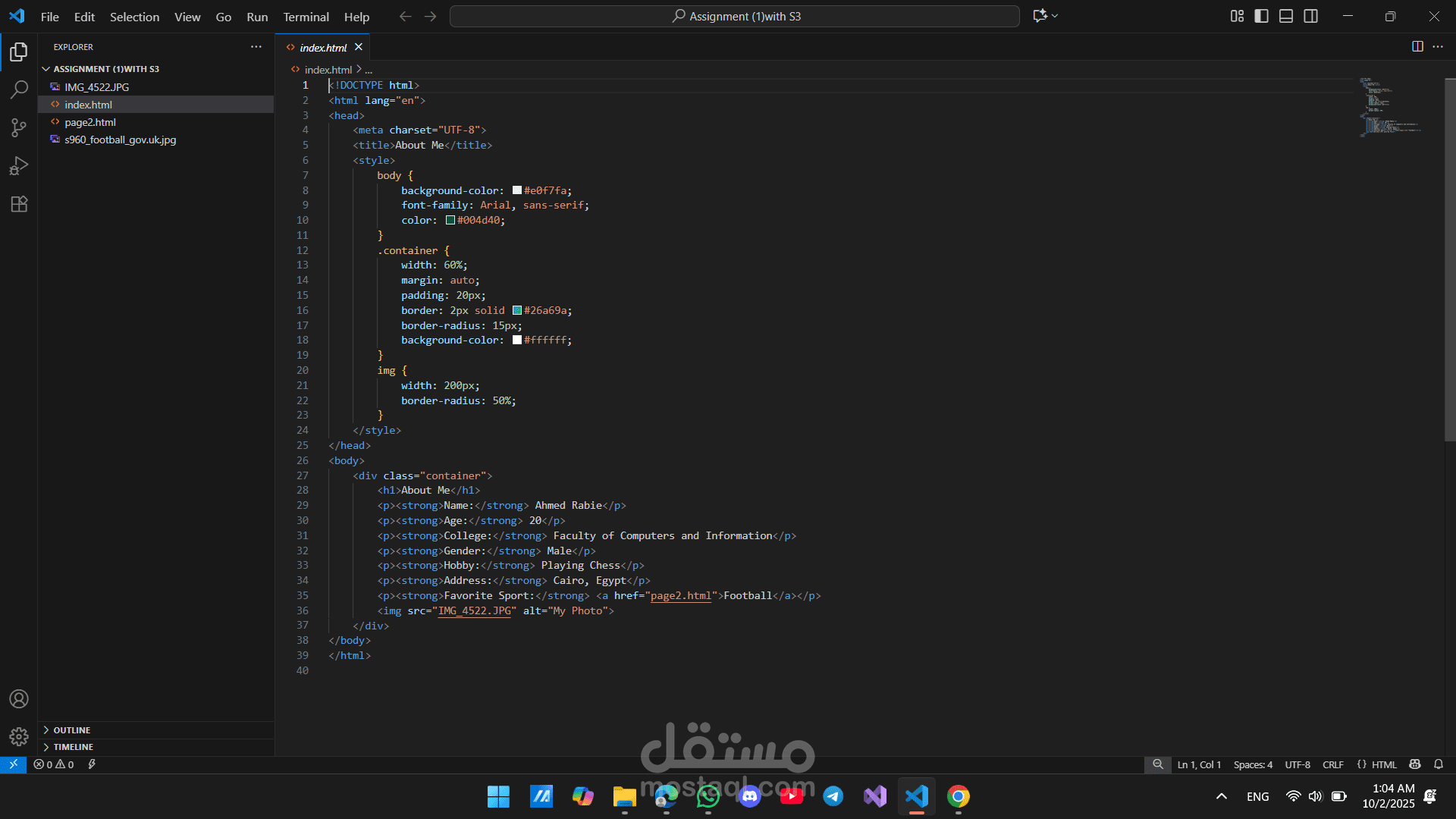Change encoding via UTF-8 status item
This screenshot has width=1456, height=819.
pos(1298,764)
